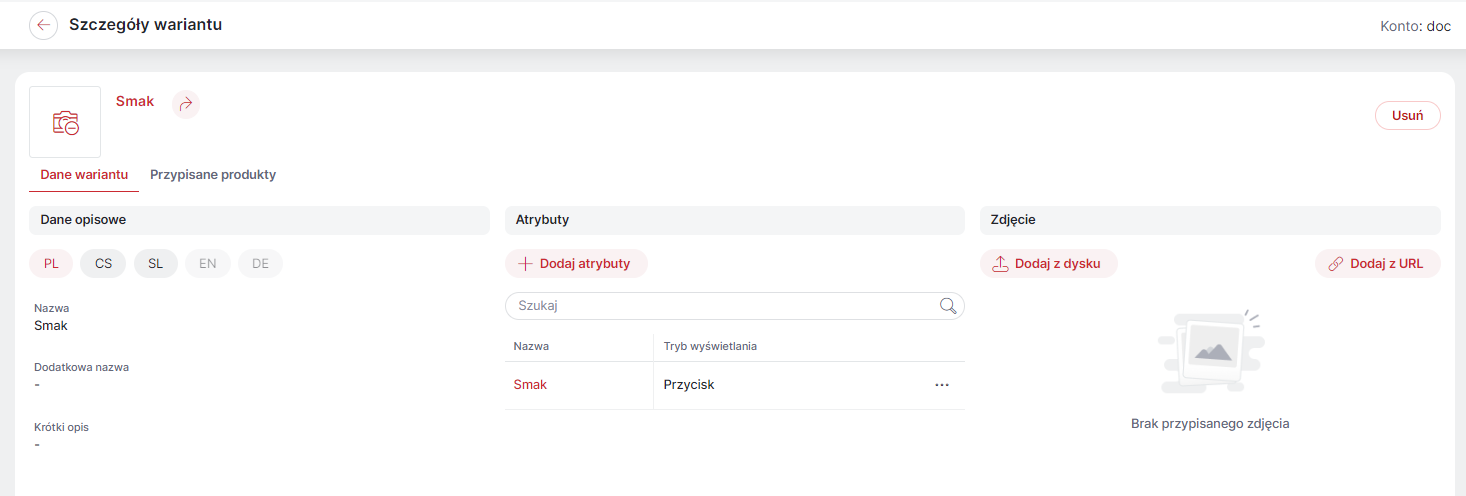The height and width of the screenshot is (496, 1466).
Task: Open the Przypisane produkty tab
Action: 213,175
